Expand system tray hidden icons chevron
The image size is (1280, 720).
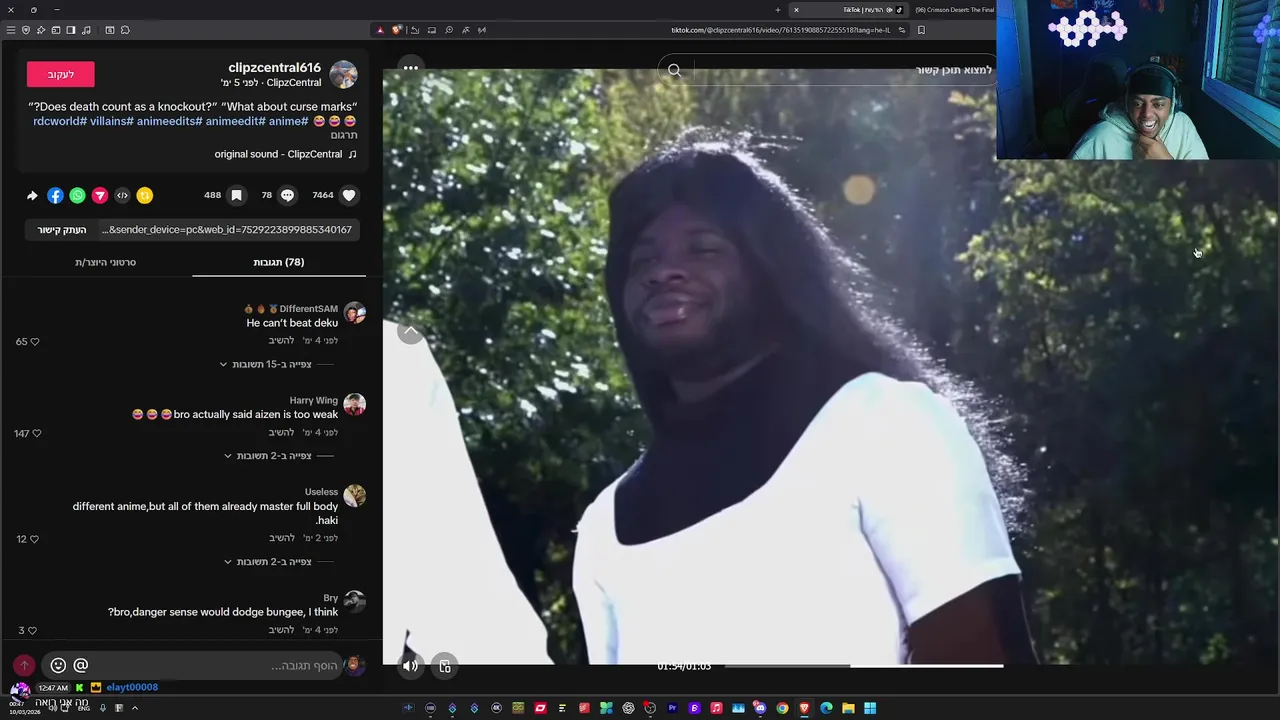[134, 708]
